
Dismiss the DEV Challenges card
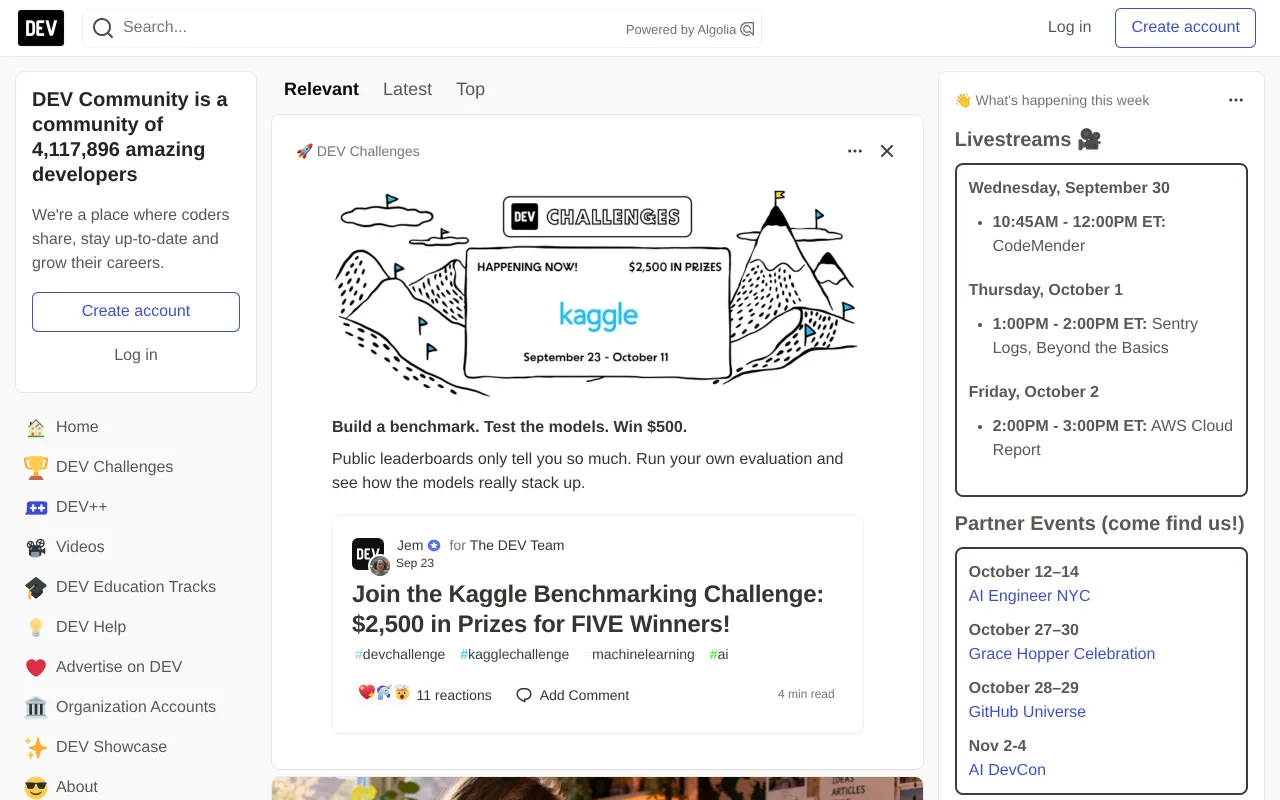pos(887,151)
